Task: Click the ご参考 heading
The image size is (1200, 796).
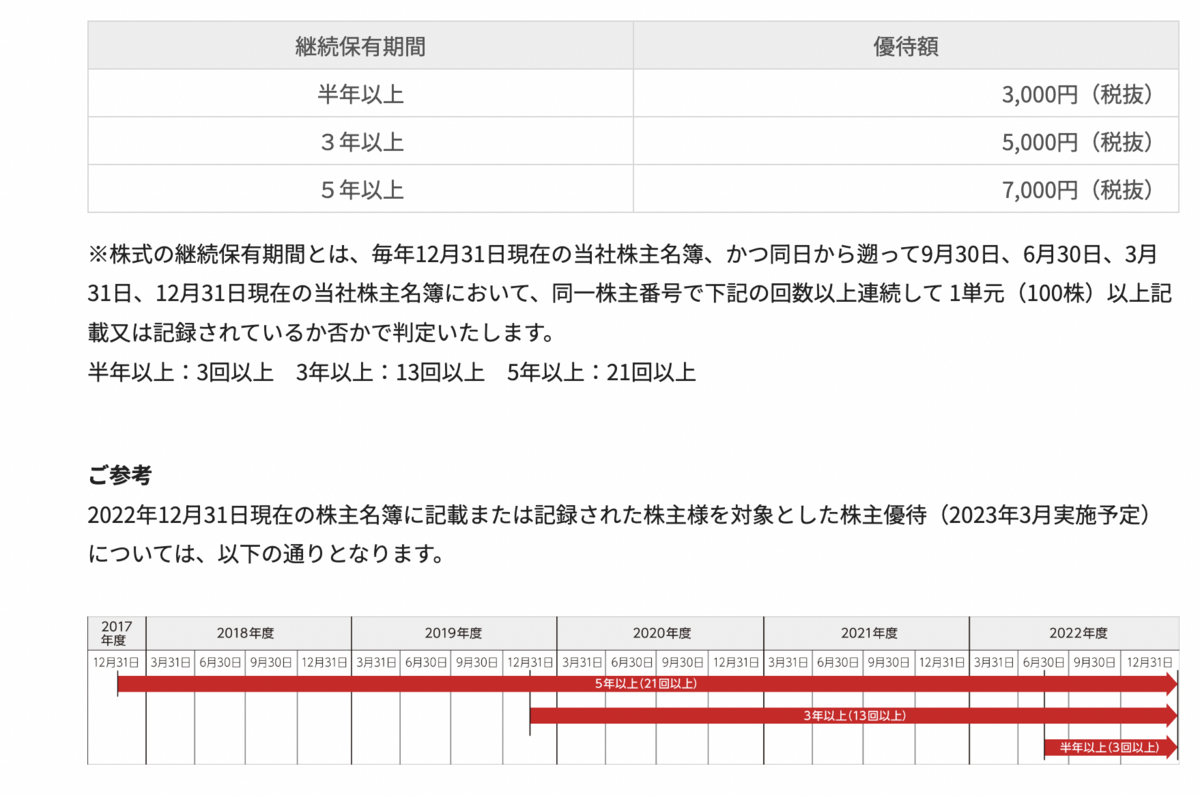Action: pos(120,475)
